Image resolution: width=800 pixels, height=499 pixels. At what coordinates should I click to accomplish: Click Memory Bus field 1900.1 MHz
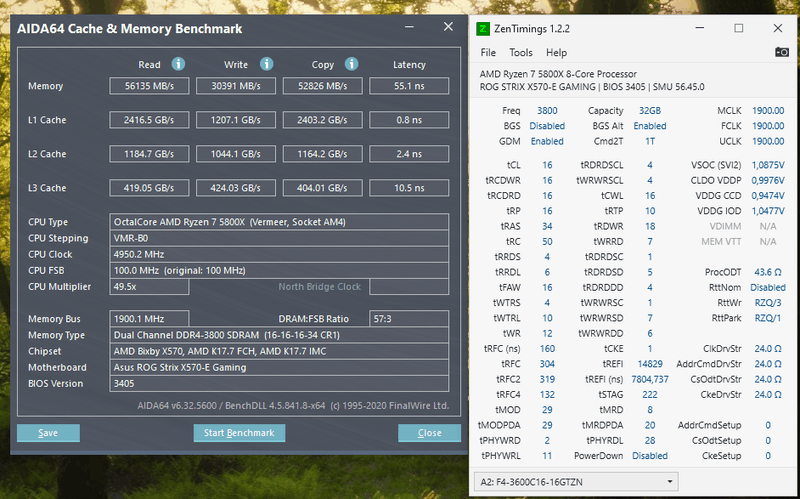pos(149,319)
